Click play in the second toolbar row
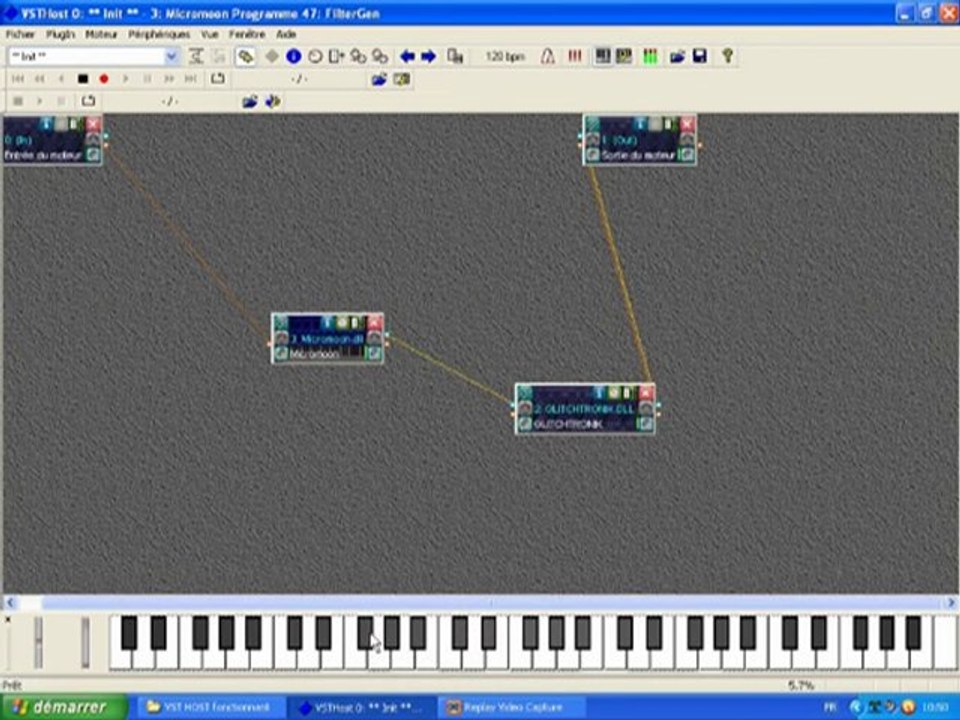Image resolution: width=960 pixels, height=720 pixels. point(126,79)
